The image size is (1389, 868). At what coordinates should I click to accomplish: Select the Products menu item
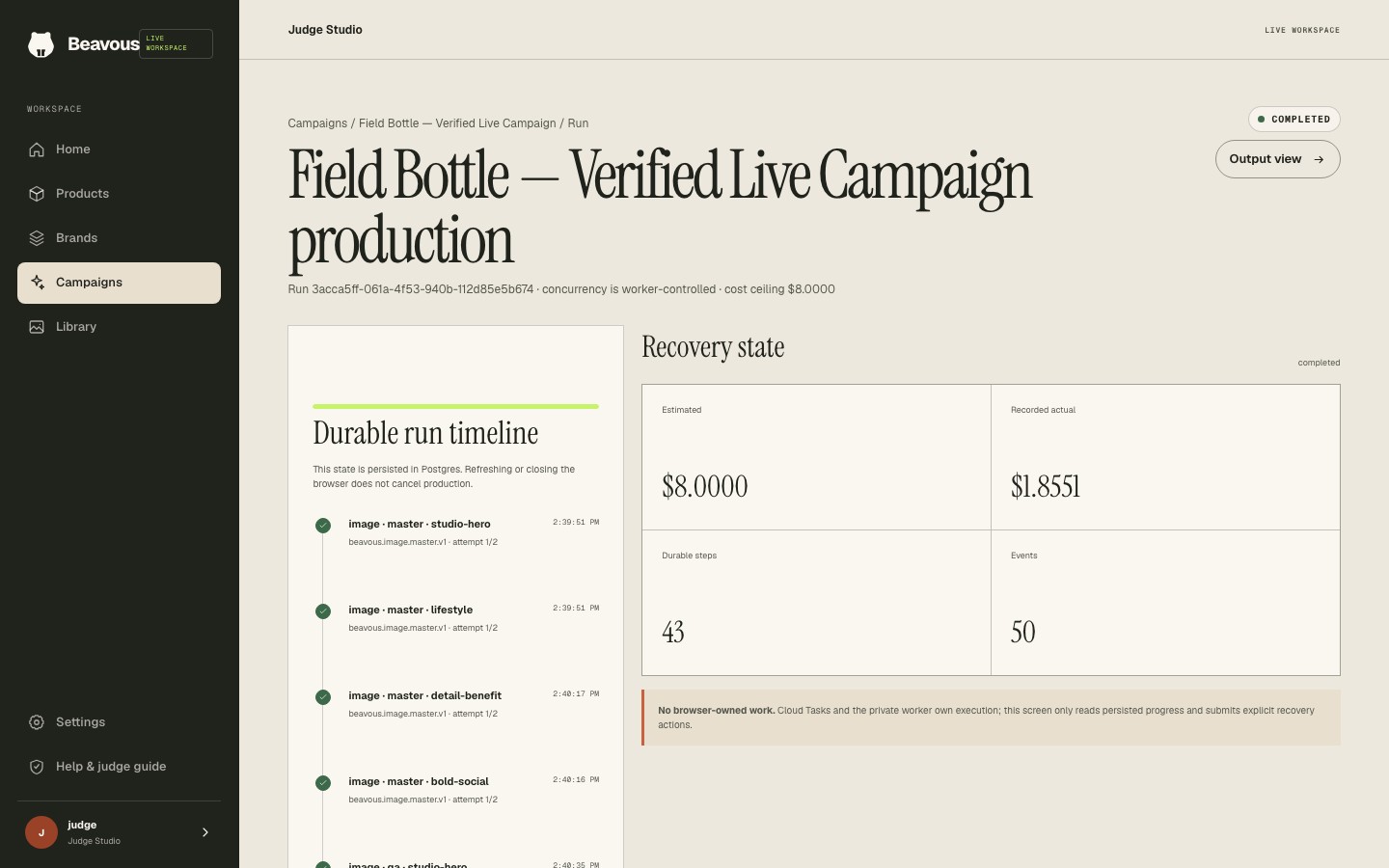pos(119,194)
